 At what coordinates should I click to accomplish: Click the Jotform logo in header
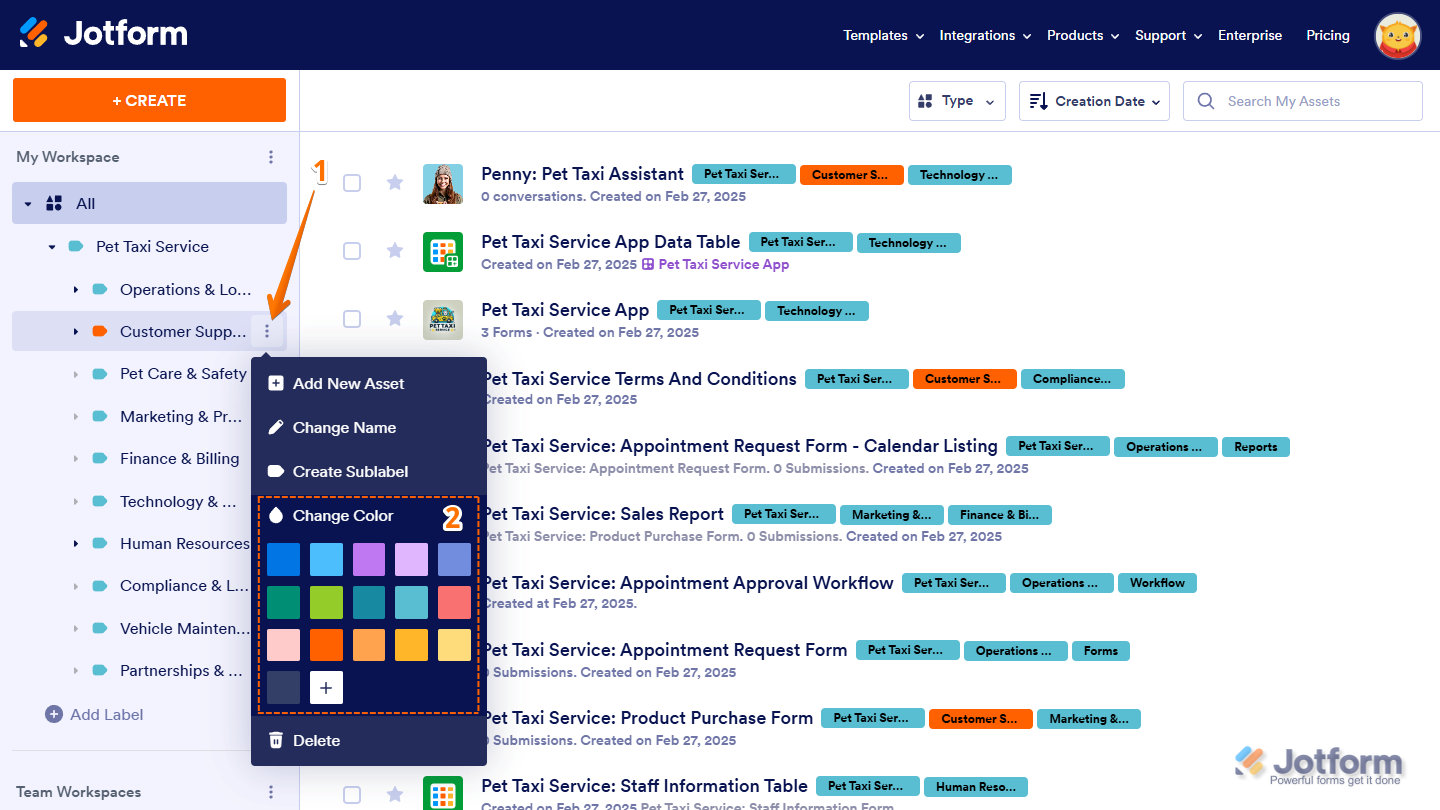coord(103,34)
